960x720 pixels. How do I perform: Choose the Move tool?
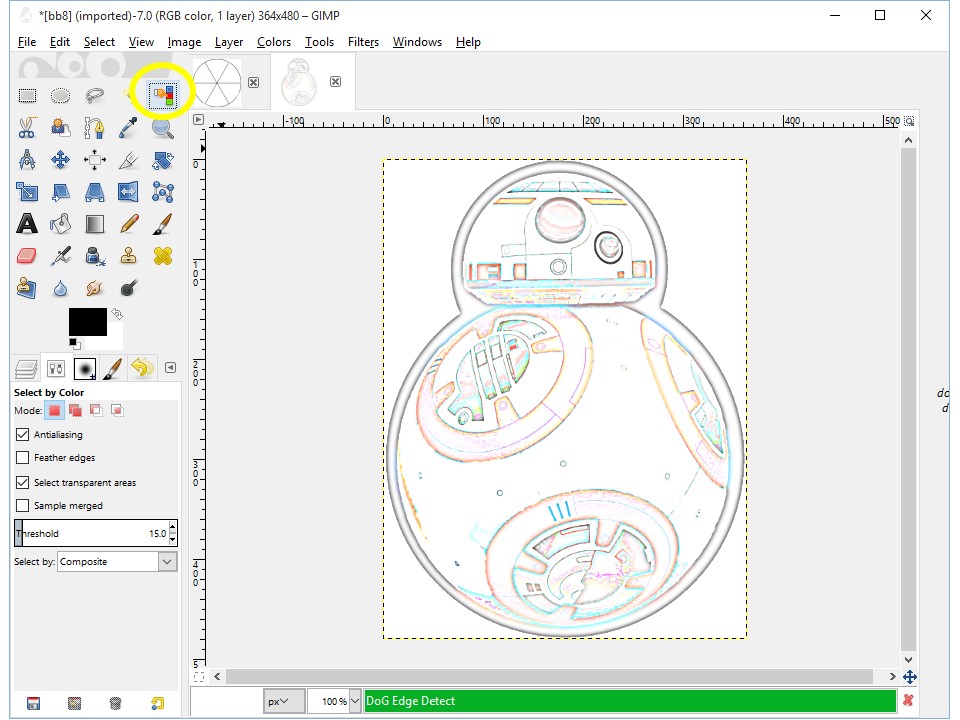click(x=60, y=160)
